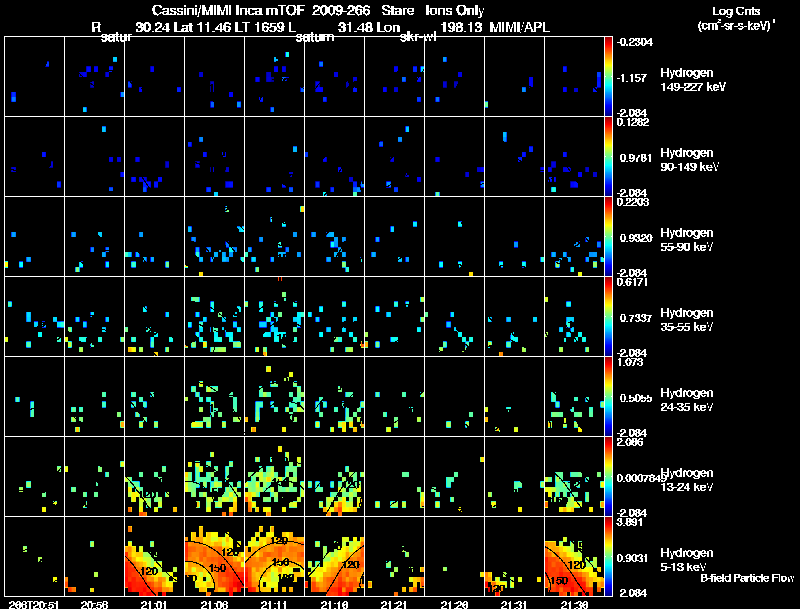Click the (cm²-sr-s-keV) units label
Image resolution: width=800 pixels, height=609 pixels.
[735, 26]
